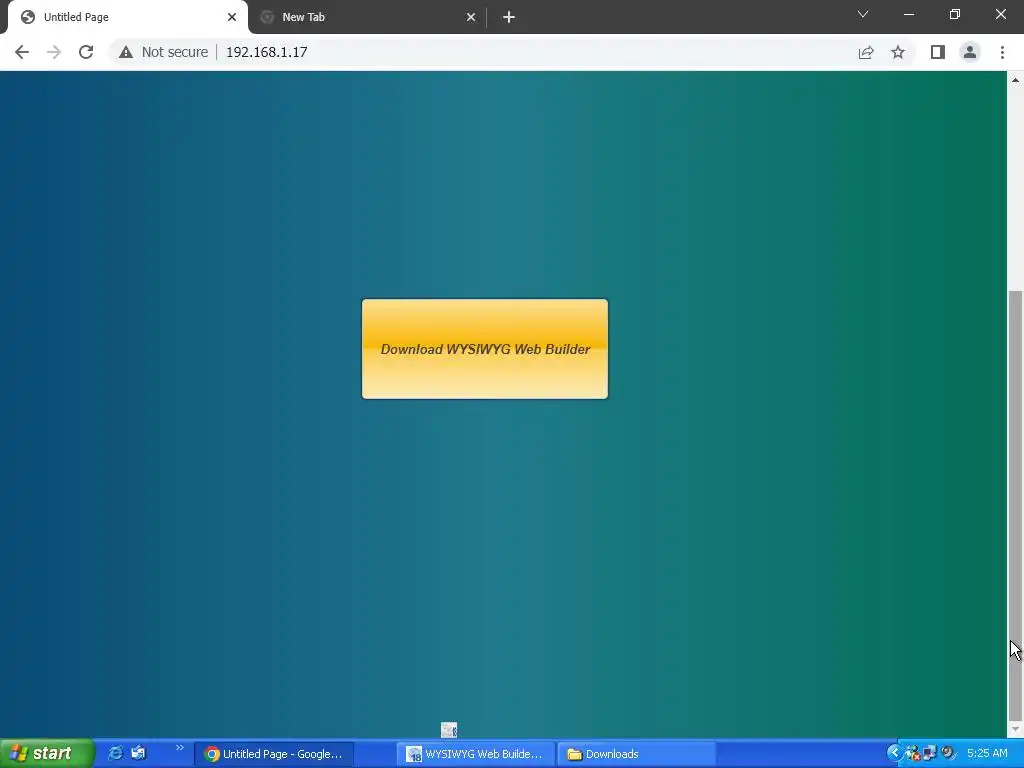The width and height of the screenshot is (1024, 768).
Task: Click the taskbar clock showing 5:25 AM
Action: click(987, 754)
